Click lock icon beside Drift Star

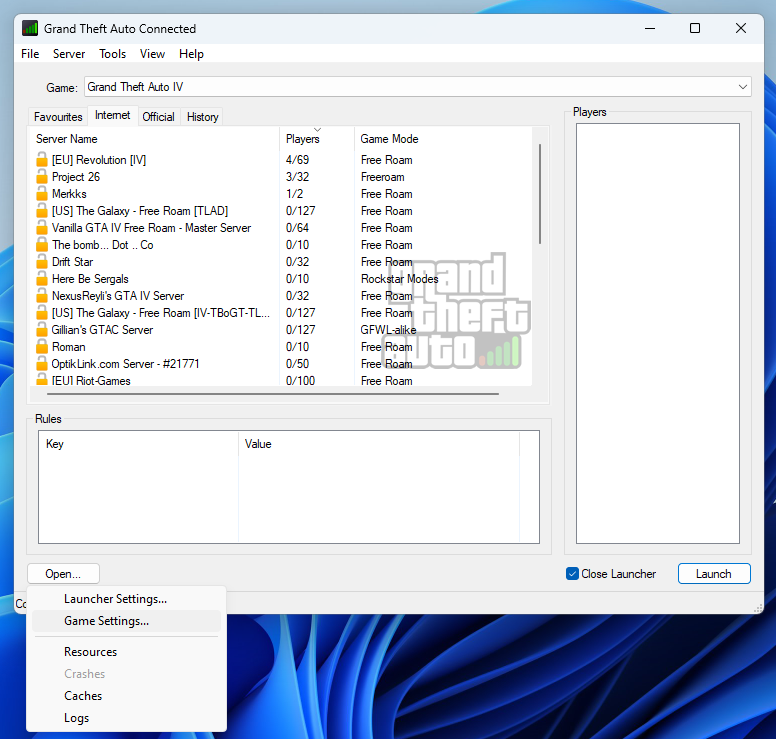click(42, 261)
